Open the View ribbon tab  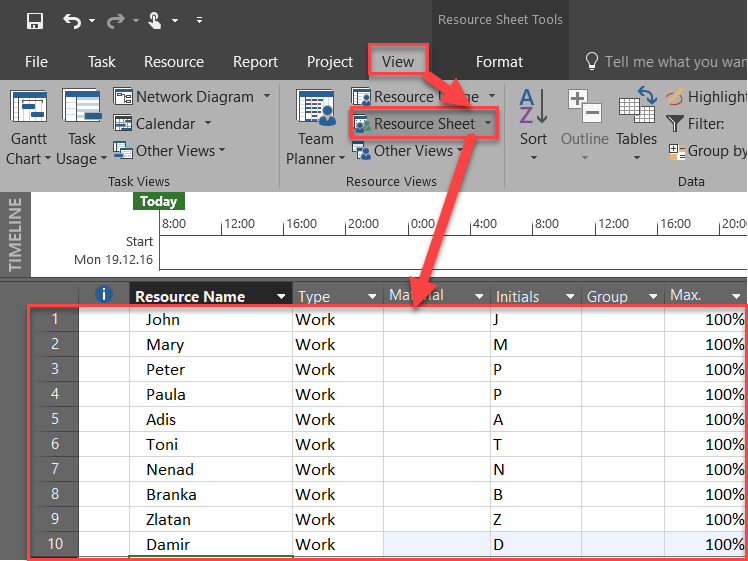[x=398, y=62]
